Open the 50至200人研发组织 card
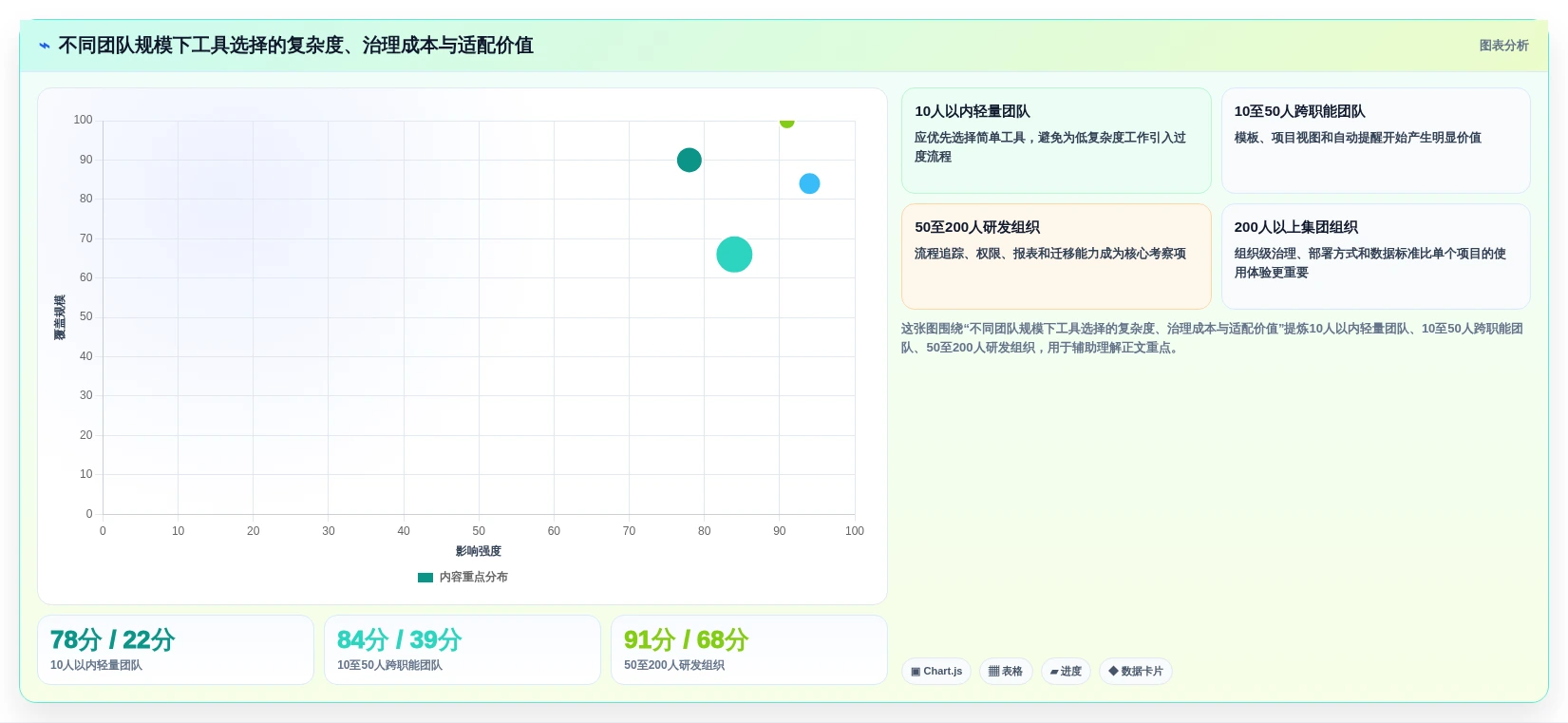The height and width of the screenshot is (723, 1568). click(x=1056, y=257)
